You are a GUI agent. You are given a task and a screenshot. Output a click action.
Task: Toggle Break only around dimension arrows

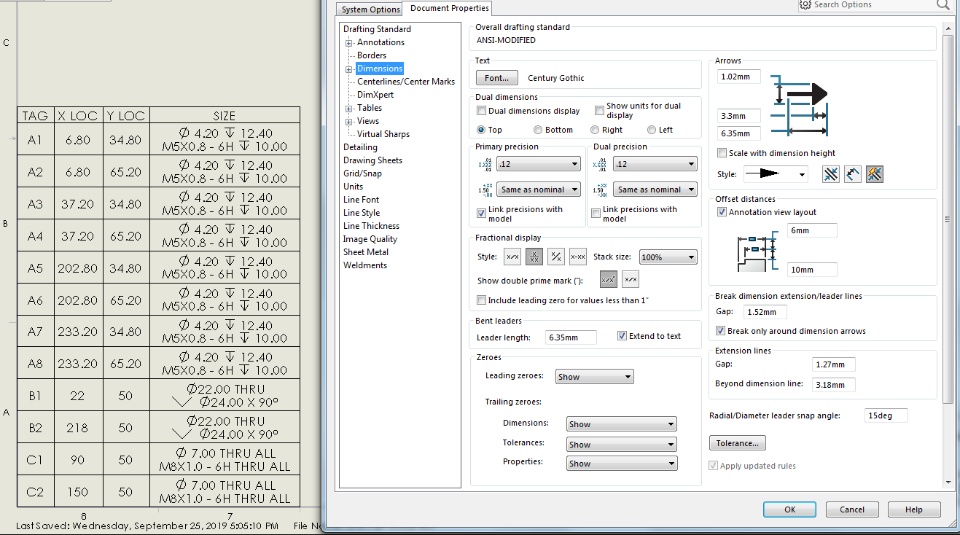(721, 331)
